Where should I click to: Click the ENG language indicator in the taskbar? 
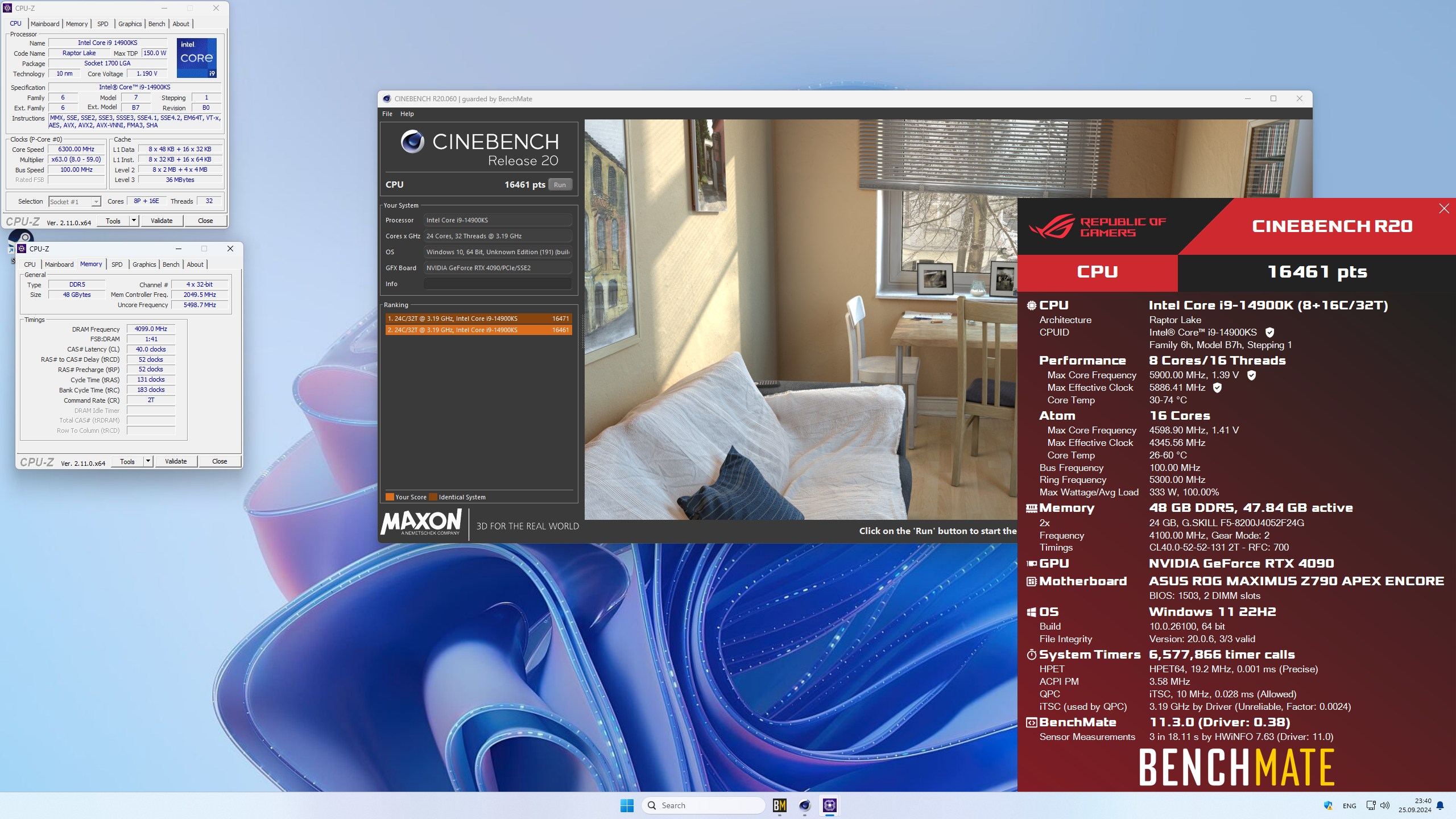1349,806
